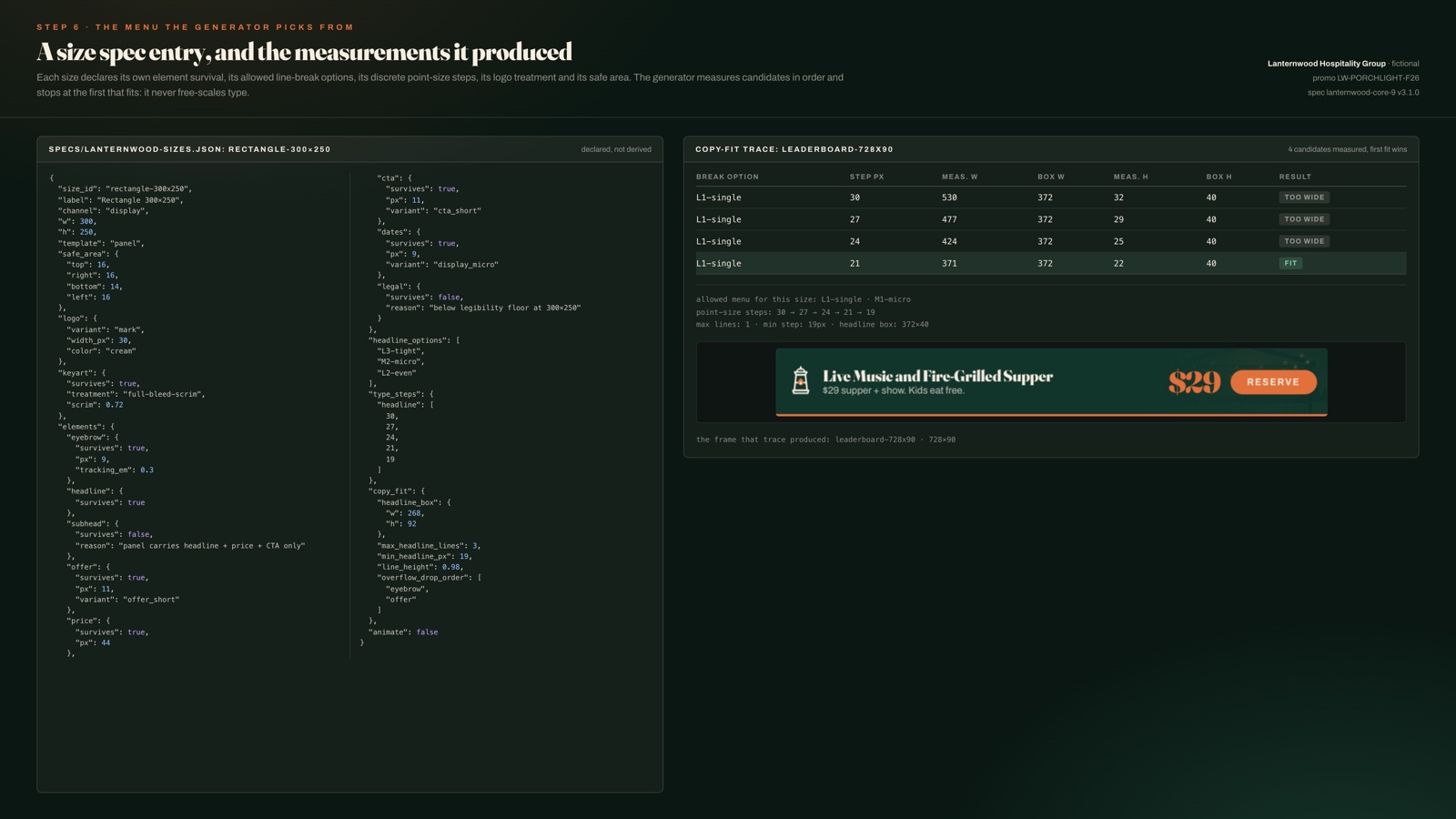Click the "variant": "cta_short" JSON line
Screen dimensions: 1456x819
coord(433,211)
